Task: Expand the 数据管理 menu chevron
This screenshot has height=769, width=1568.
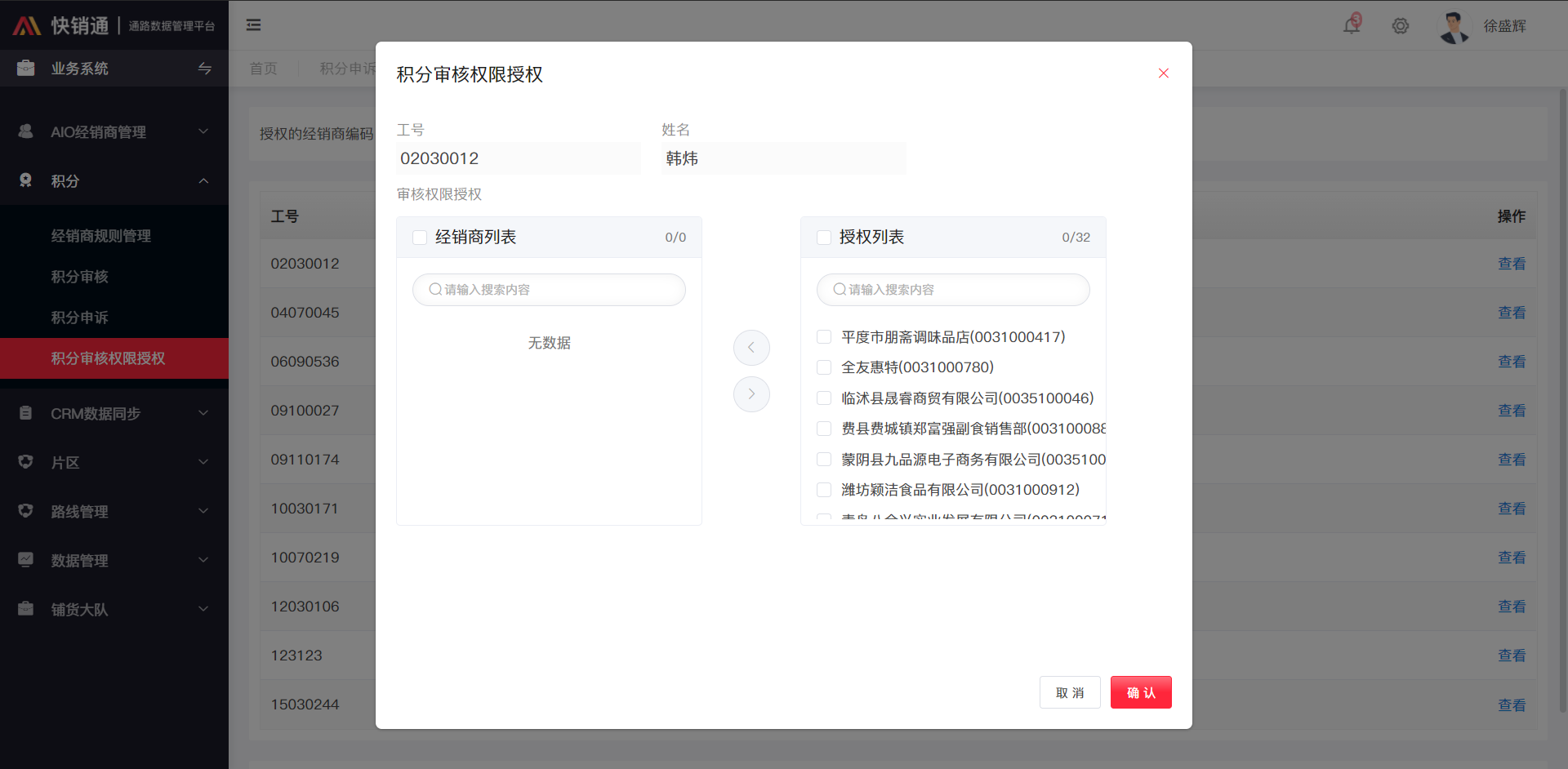Action: pyautogui.click(x=203, y=560)
